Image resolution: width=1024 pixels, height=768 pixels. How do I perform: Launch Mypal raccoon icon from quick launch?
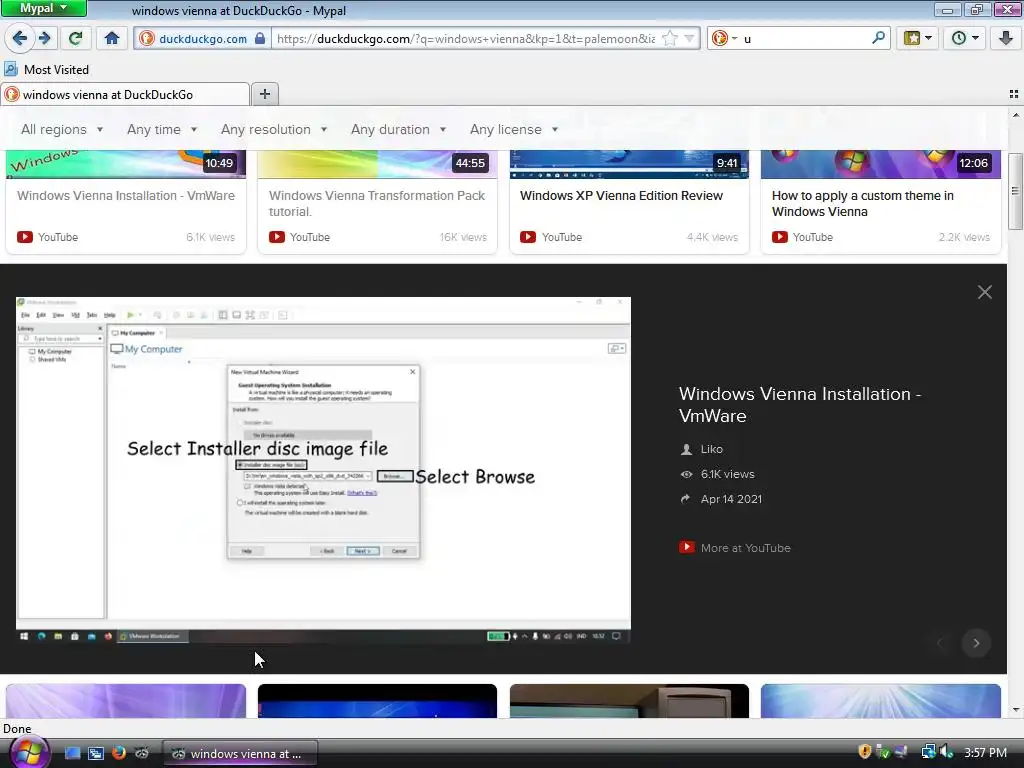(142, 753)
